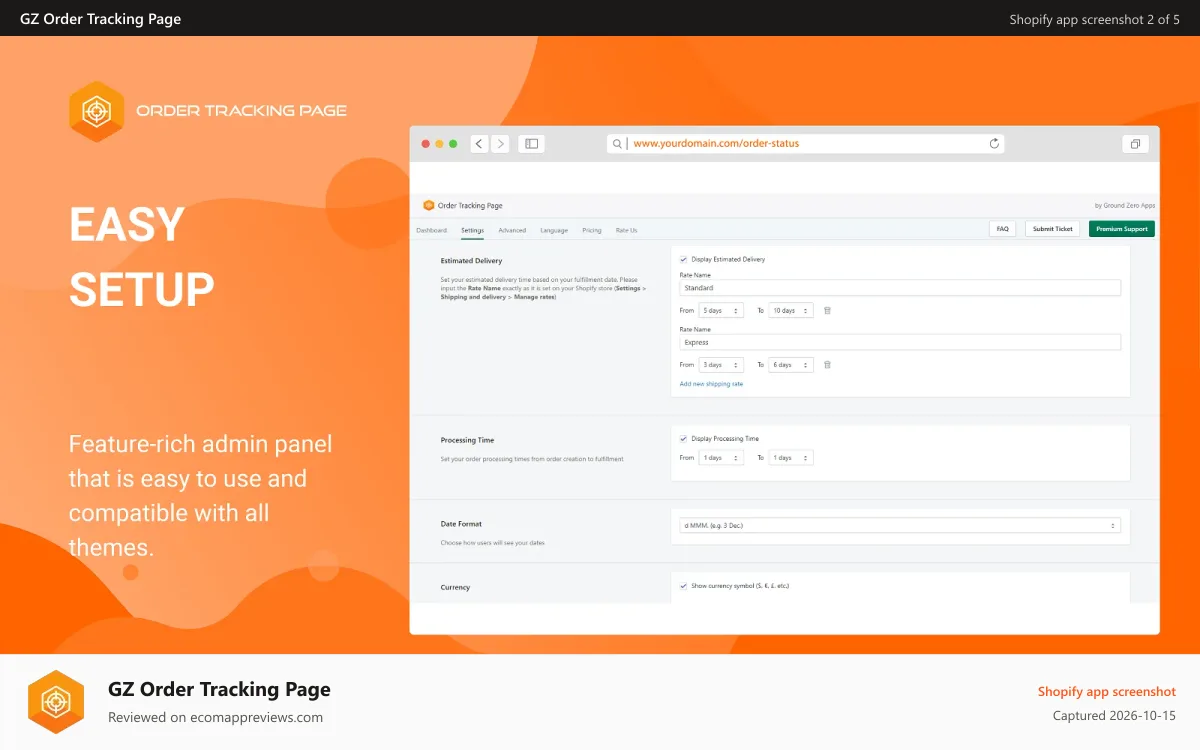Click Add new shipping rate link
The image size is (1200, 750).
point(711,384)
